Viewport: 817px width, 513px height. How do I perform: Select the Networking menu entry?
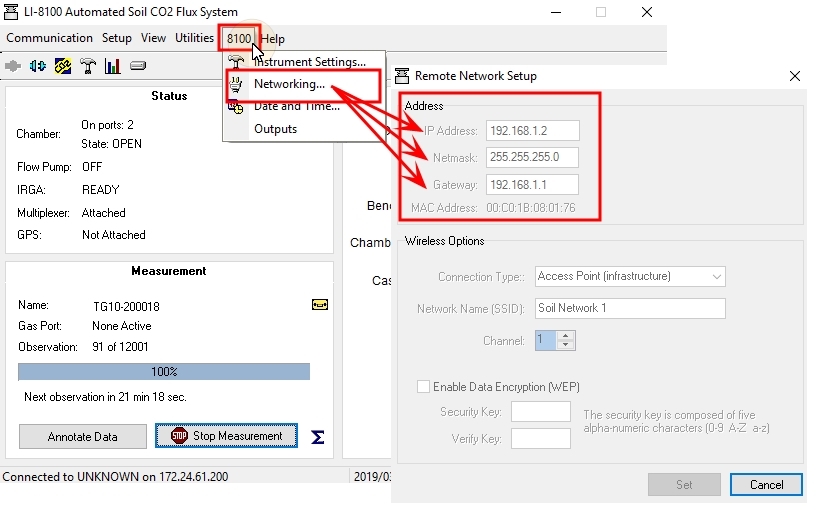(x=303, y=84)
